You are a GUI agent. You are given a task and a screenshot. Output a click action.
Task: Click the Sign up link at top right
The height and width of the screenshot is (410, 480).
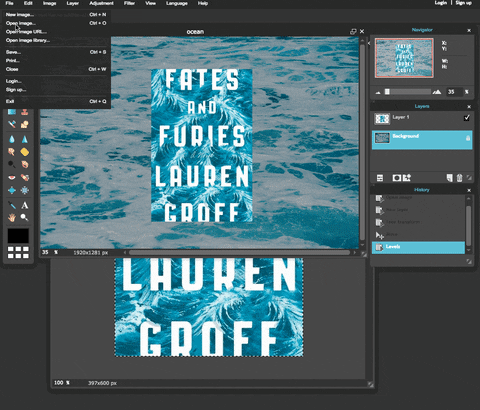464,3
